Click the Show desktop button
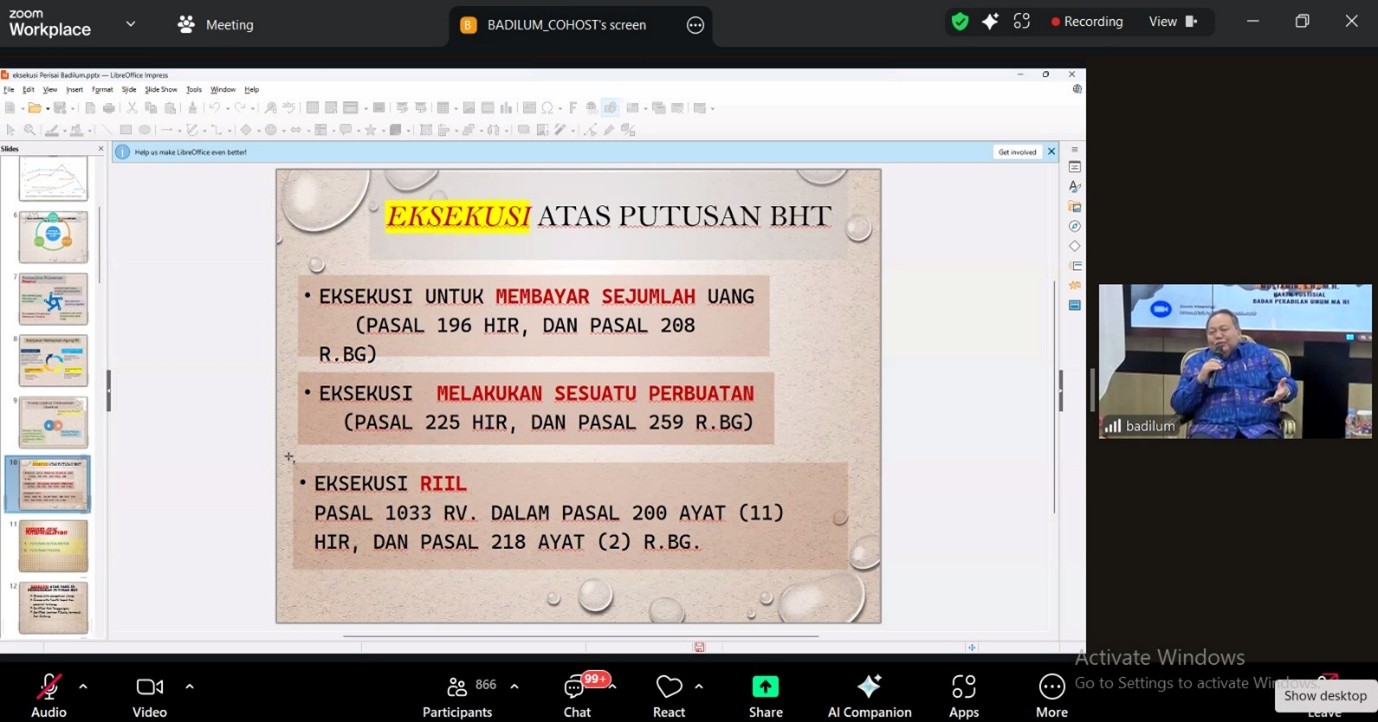The height and width of the screenshot is (722, 1378). pyautogui.click(x=1325, y=696)
